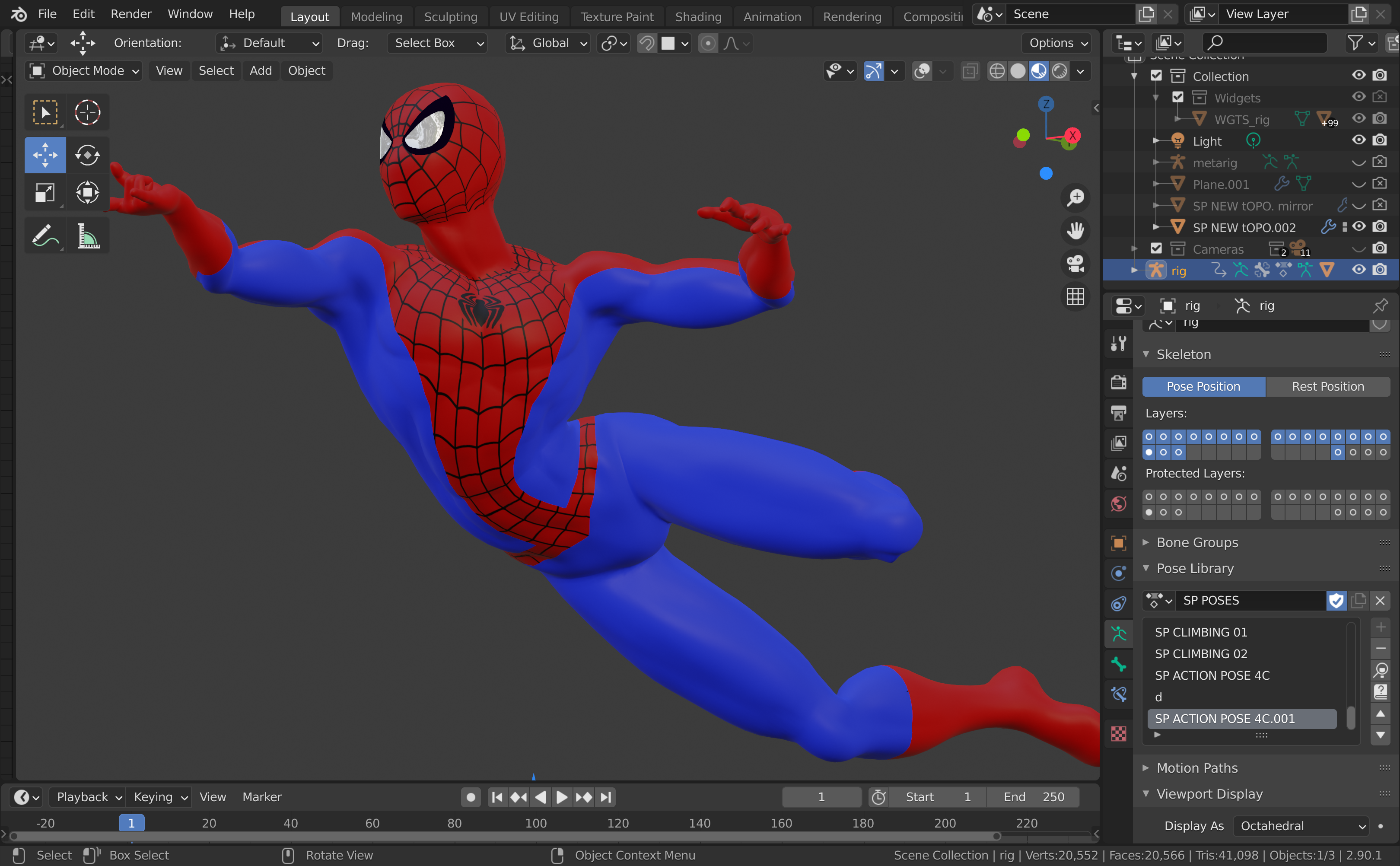Switch to orthographic grid view icon
This screenshot has width=1400, height=866.
click(x=1075, y=297)
